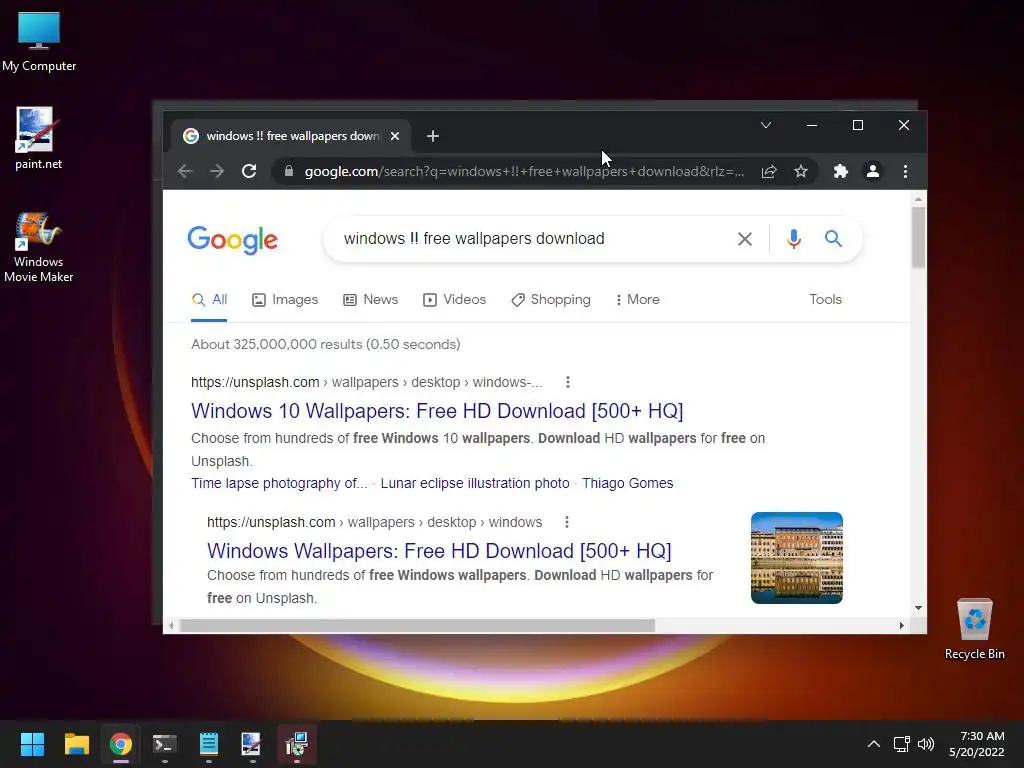Select the My Computer desktop icon
This screenshot has height=768, width=1024.
point(39,42)
